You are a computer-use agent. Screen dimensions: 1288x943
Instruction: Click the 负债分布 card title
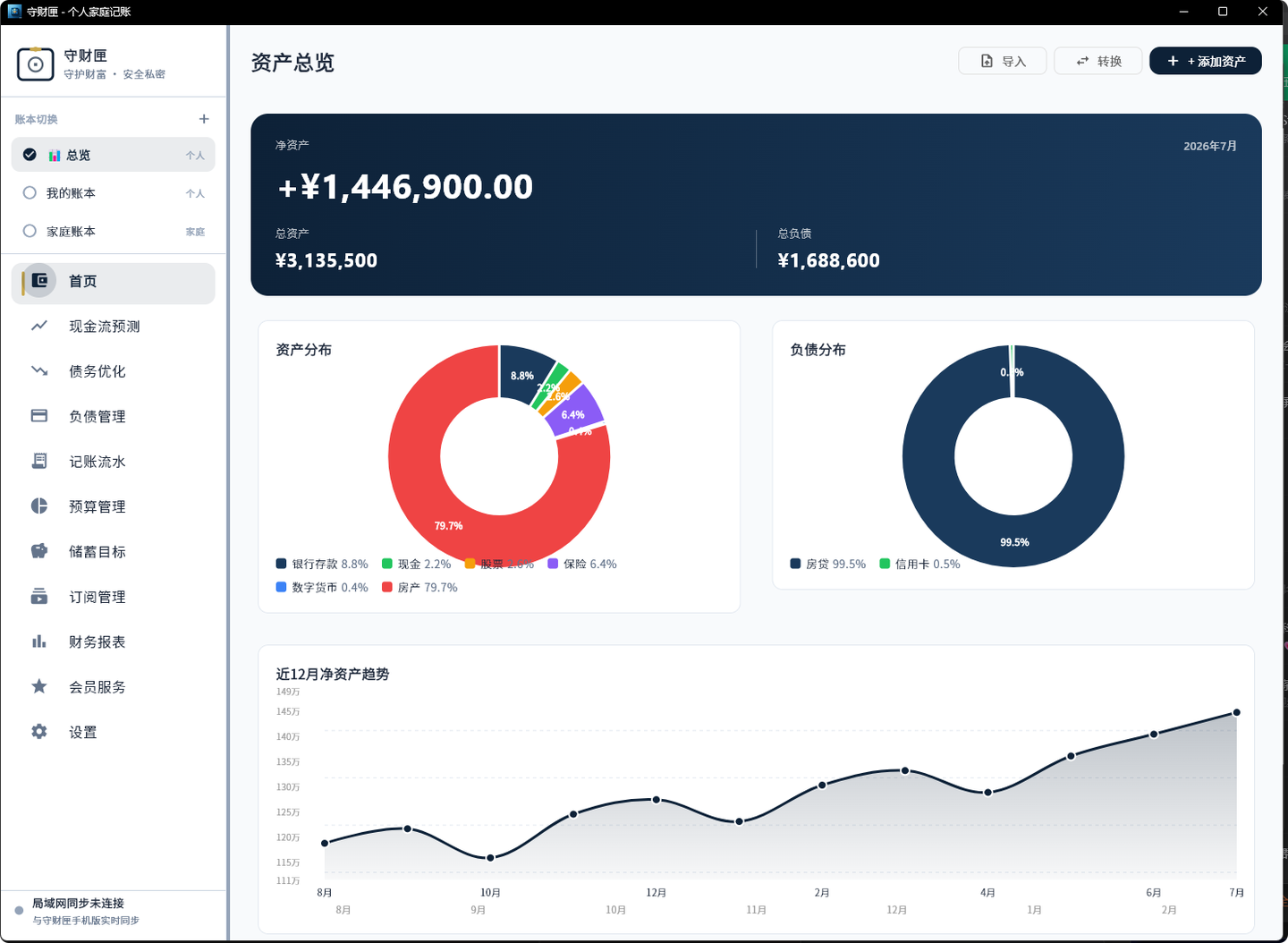coord(818,350)
